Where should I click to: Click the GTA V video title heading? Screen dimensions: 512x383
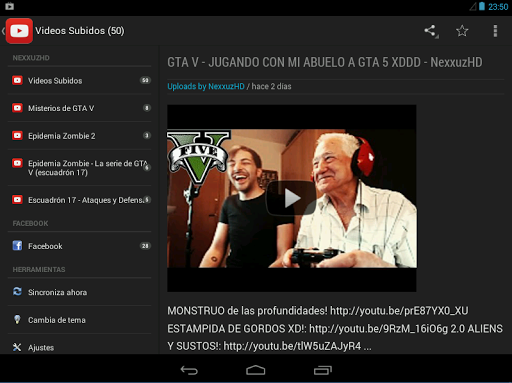[x=325, y=62]
